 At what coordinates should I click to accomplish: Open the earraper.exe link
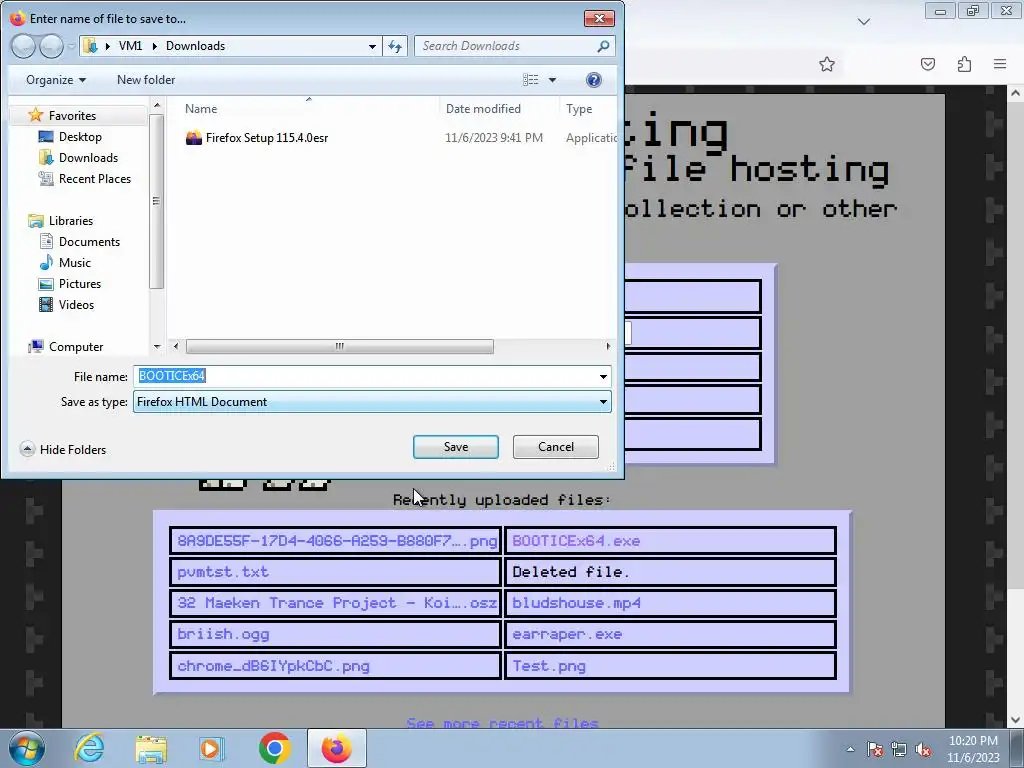[567, 634]
